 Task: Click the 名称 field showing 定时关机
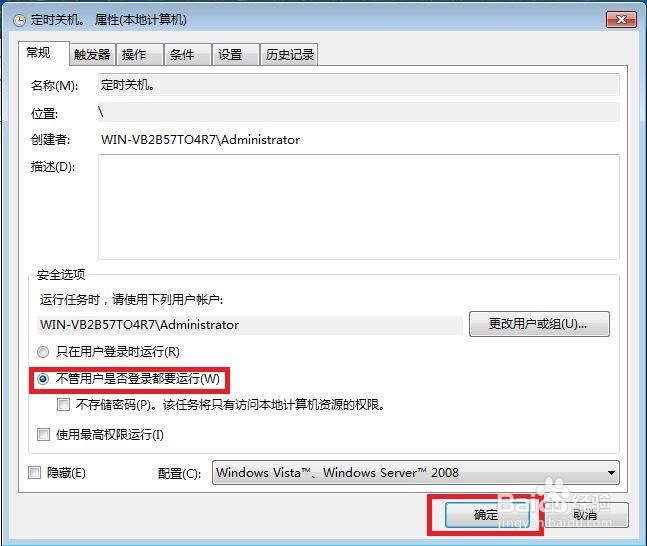pos(359,85)
